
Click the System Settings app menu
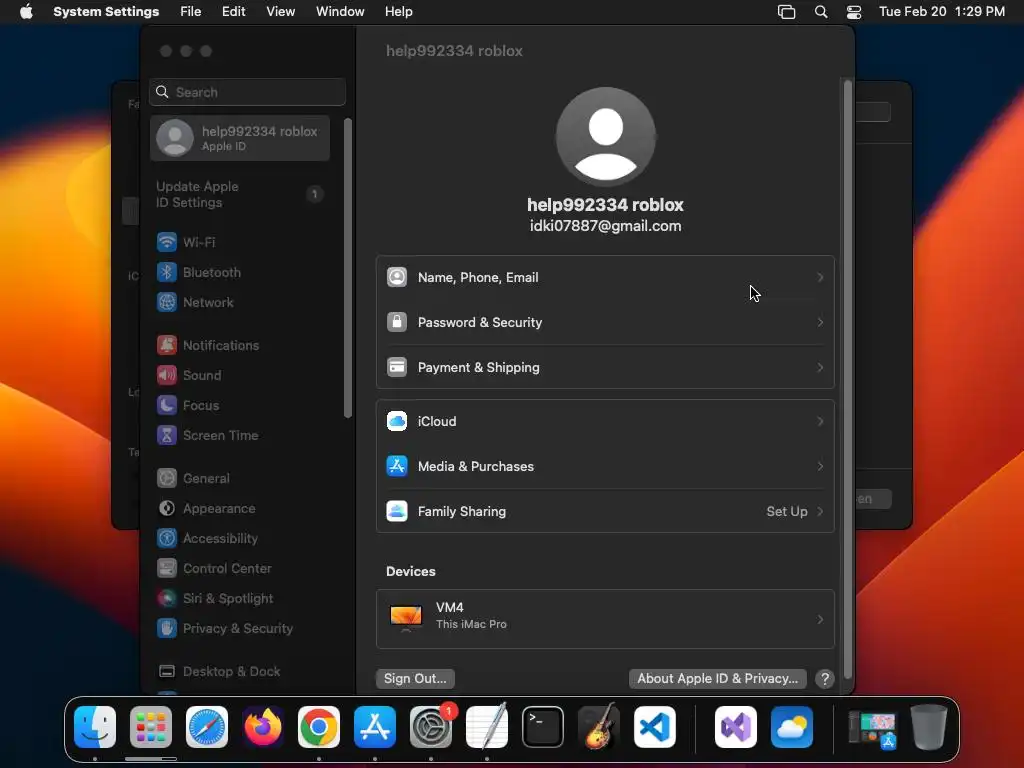(x=106, y=12)
